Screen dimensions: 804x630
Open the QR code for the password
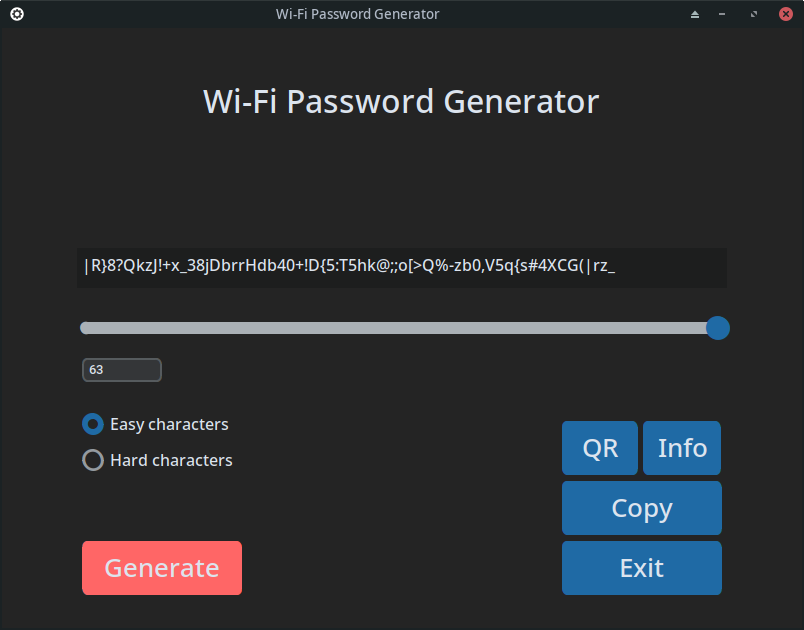(599, 448)
